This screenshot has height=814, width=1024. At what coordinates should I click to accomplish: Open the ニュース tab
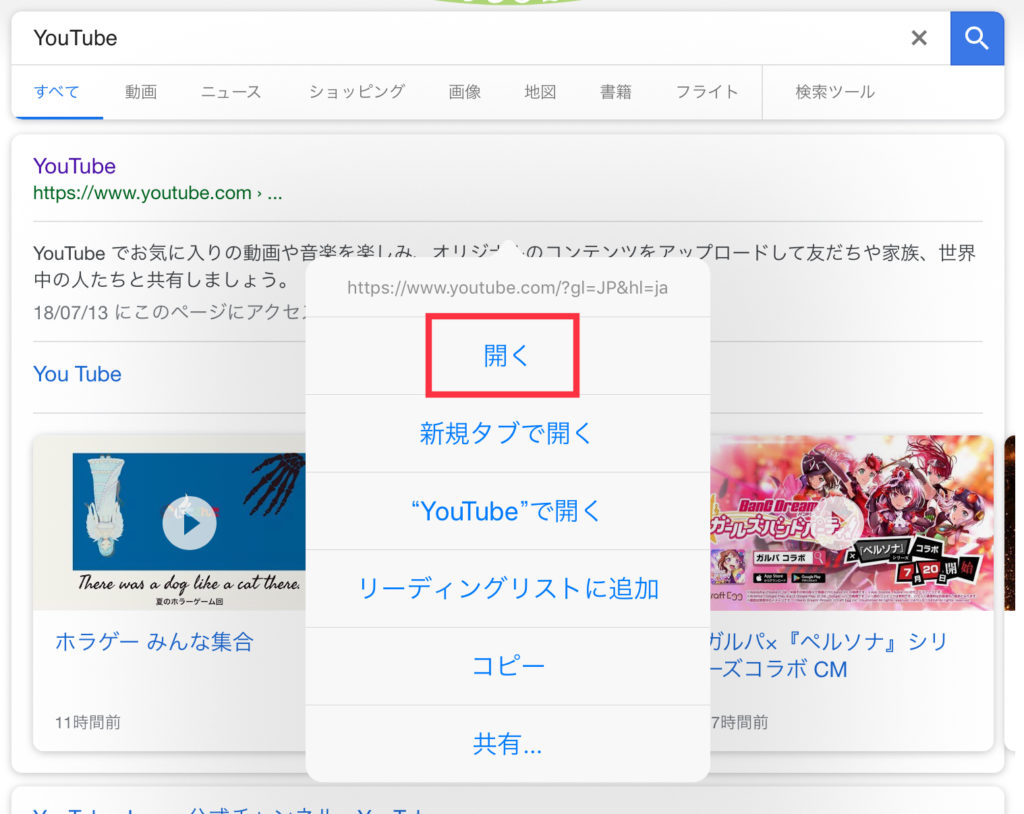[231, 91]
